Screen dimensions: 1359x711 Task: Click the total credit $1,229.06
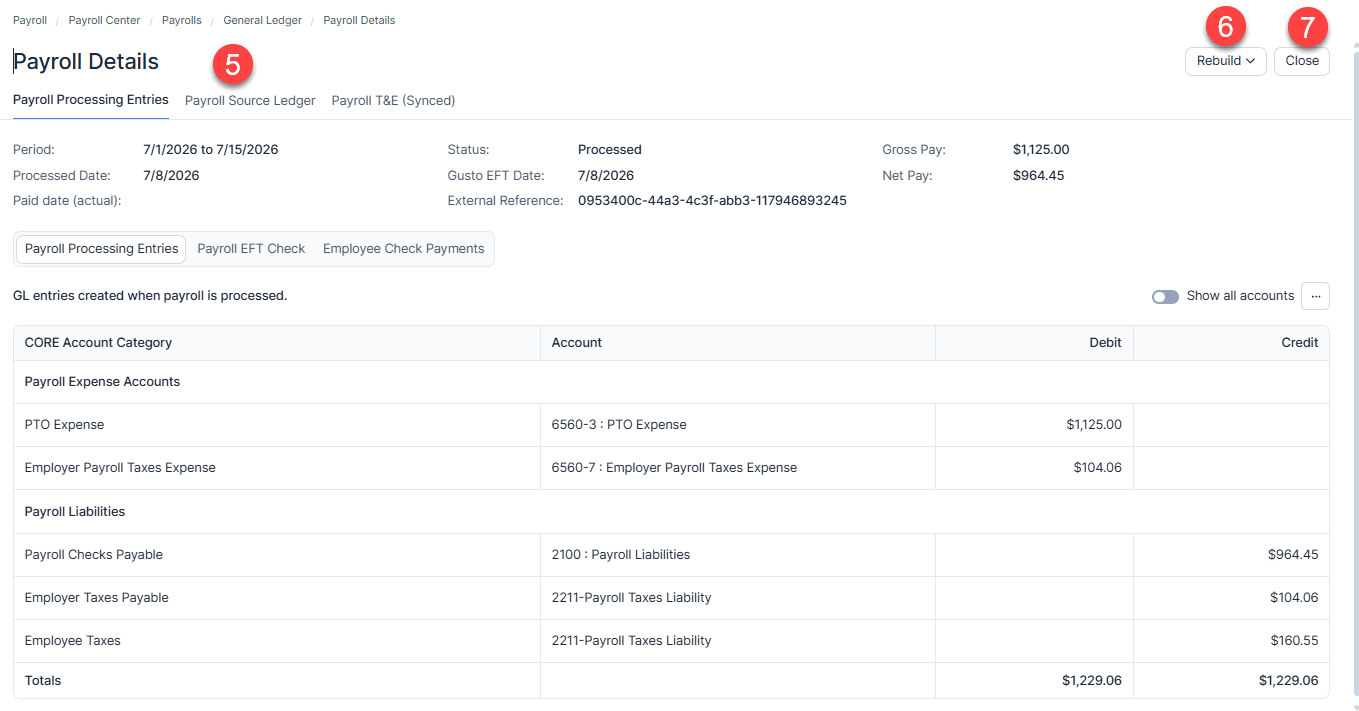(x=1288, y=680)
